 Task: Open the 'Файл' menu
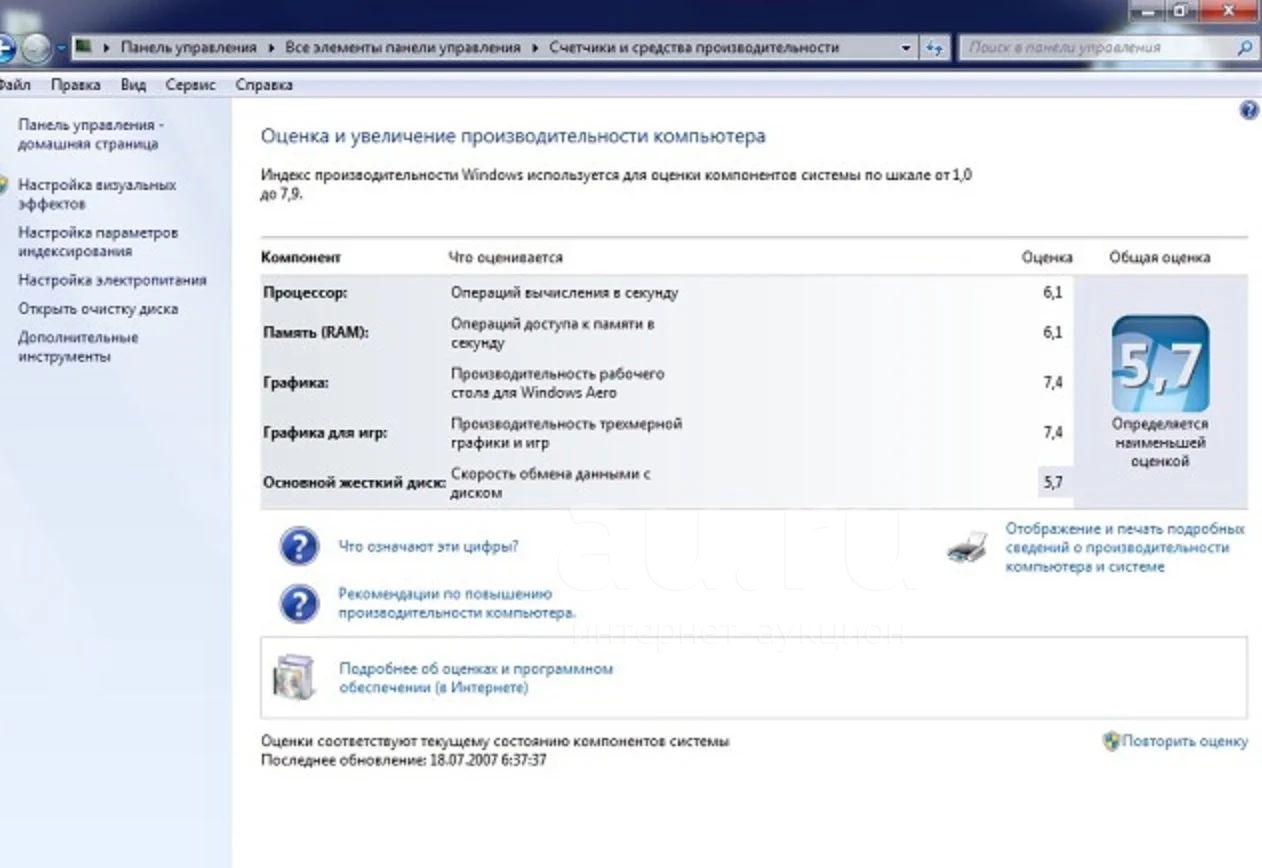[14, 85]
